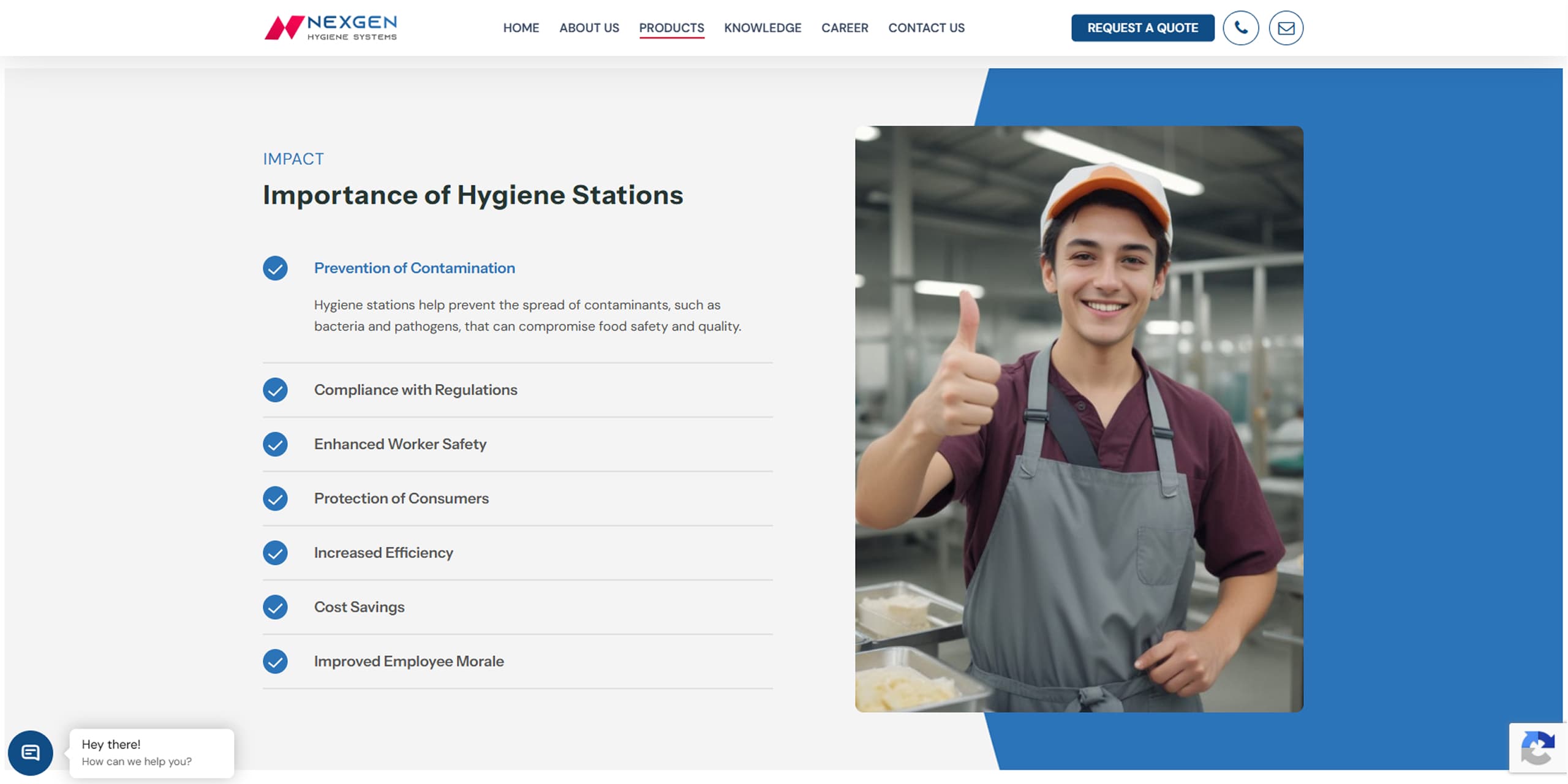The width and height of the screenshot is (1568, 784).
Task: Click the 'IMPACT' section label
Action: (293, 159)
